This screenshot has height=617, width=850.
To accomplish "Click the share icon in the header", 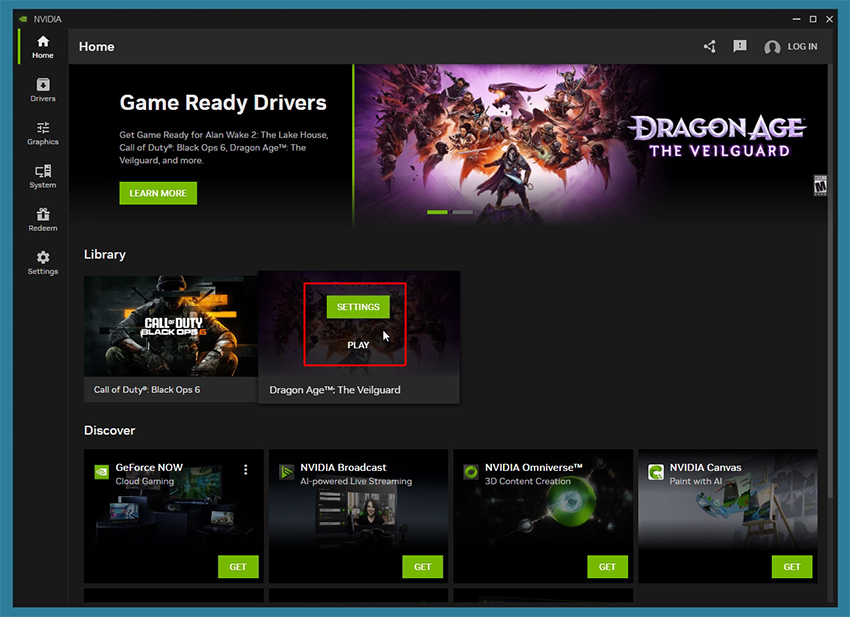I will click(x=710, y=47).
